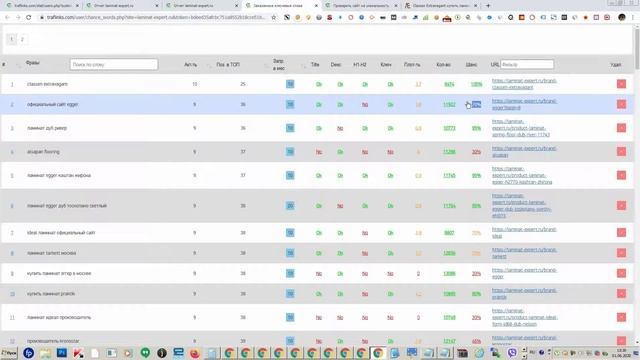This screenshot has width=640, height=360.
Task: Sort table by the # column arrow
Action: coord(18,65)
